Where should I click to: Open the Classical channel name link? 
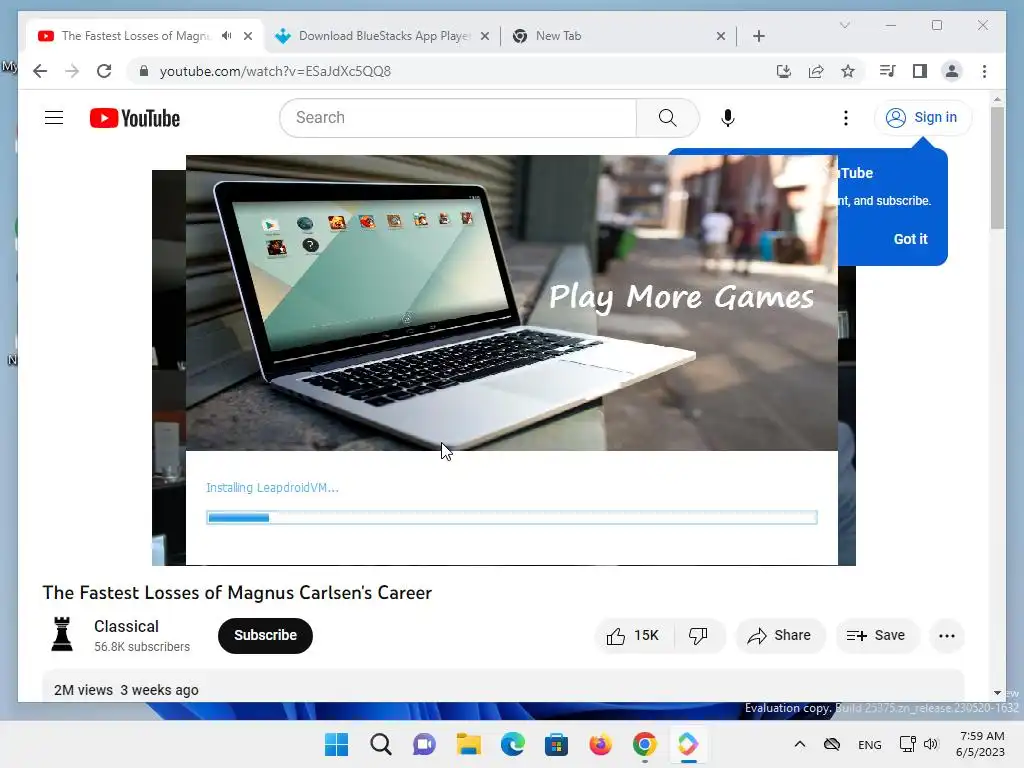click(x=126, y=626)
